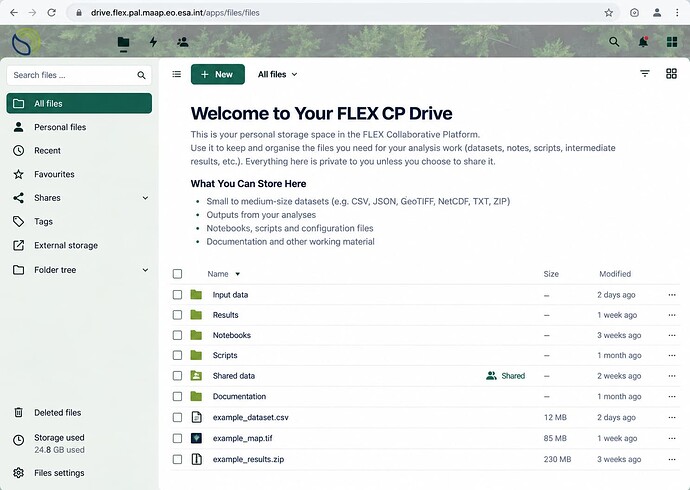This screenshot has height=490, width=690.
Task: Open the example_results.zip file name
Action: tap(248, 459)
